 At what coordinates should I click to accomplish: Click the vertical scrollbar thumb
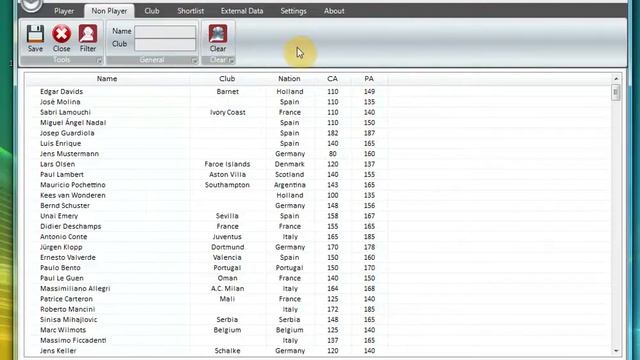coord(616,93)
